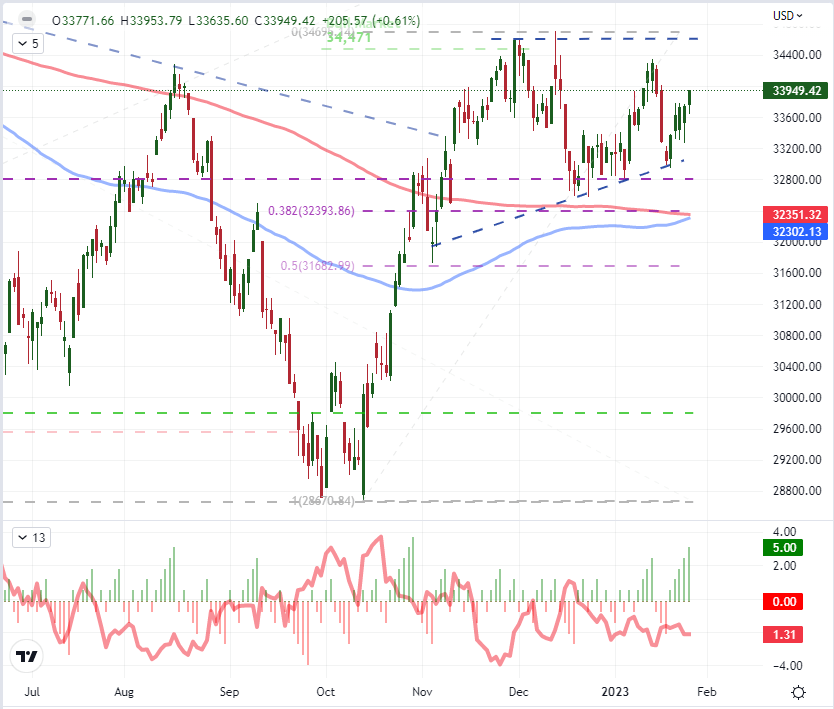
Task: Click the current price label 33949.42
Action: click(797, 90)
